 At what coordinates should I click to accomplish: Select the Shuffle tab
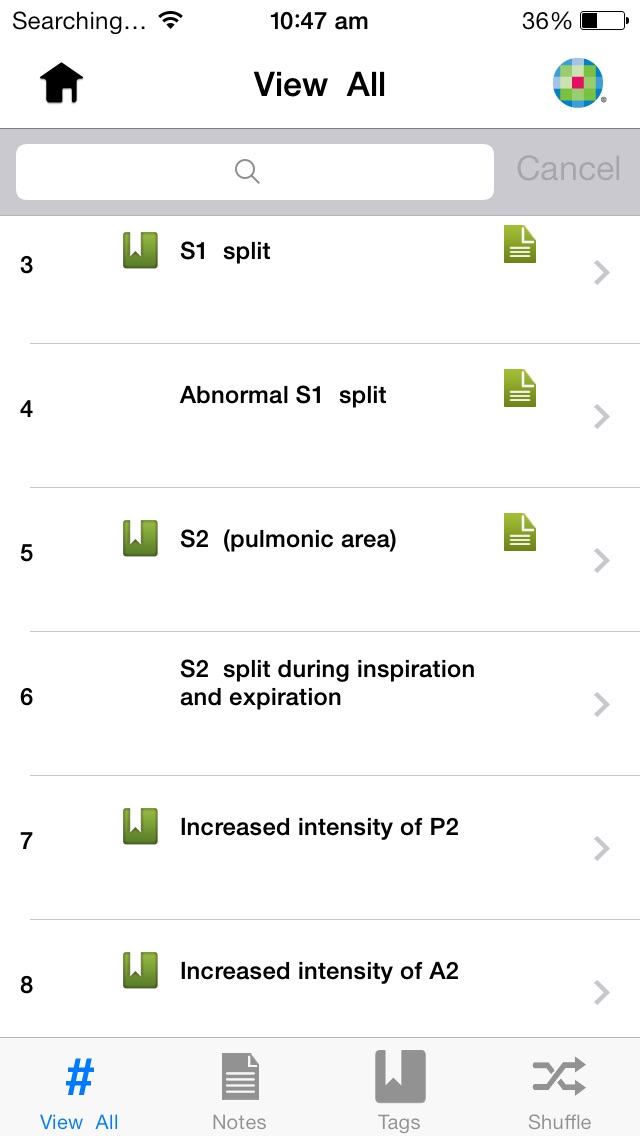(x=559, y=1090)
